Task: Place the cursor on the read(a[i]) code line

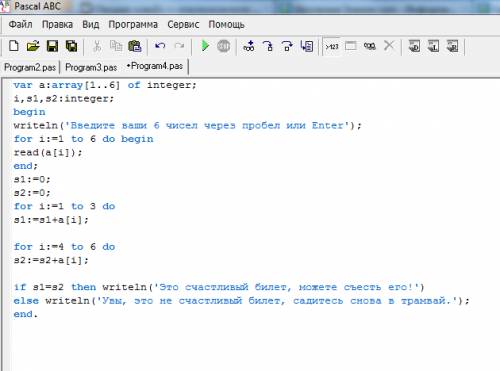Action: click(x=48, y=152)
